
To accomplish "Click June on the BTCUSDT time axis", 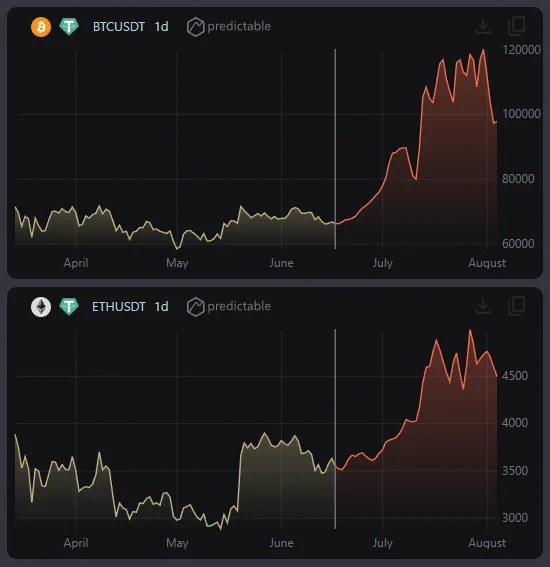I will tap(281, 263).
